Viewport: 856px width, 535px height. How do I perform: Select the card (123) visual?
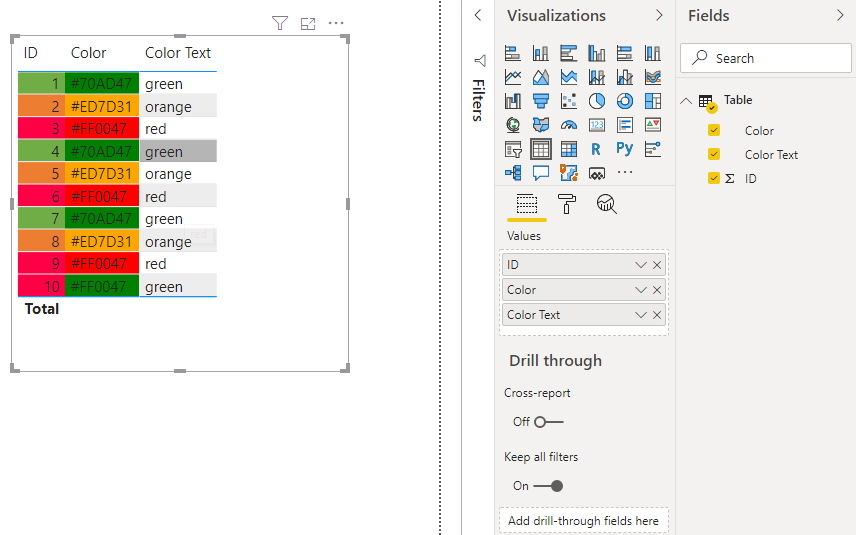pos(597,125)
